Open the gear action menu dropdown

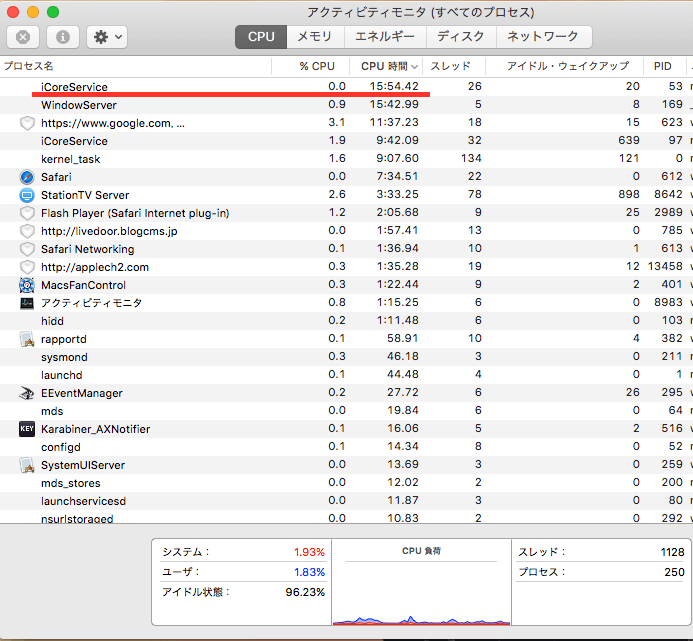107,37
